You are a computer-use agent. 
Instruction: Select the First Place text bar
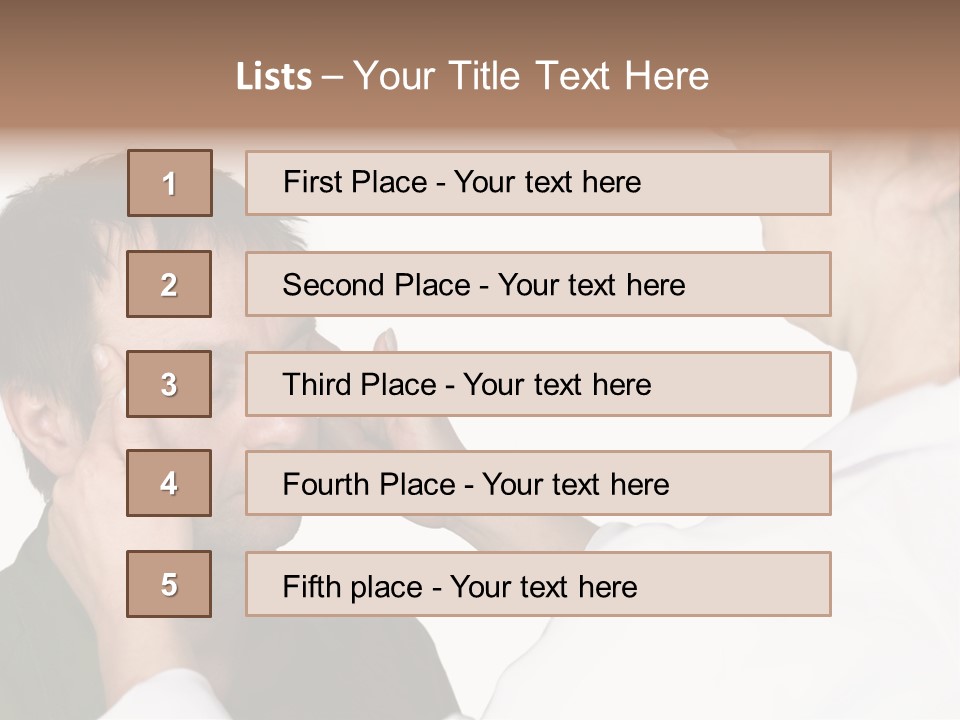538,183
